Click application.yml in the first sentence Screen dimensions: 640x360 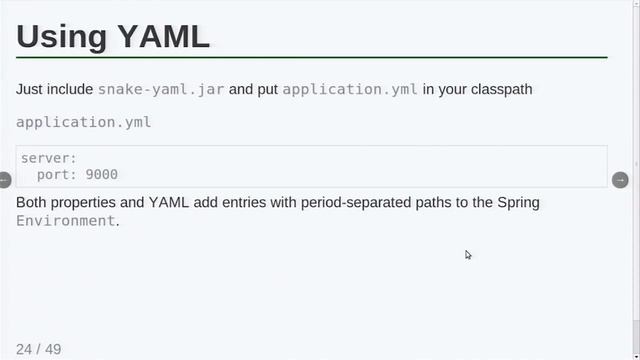[x=350, y=89]
